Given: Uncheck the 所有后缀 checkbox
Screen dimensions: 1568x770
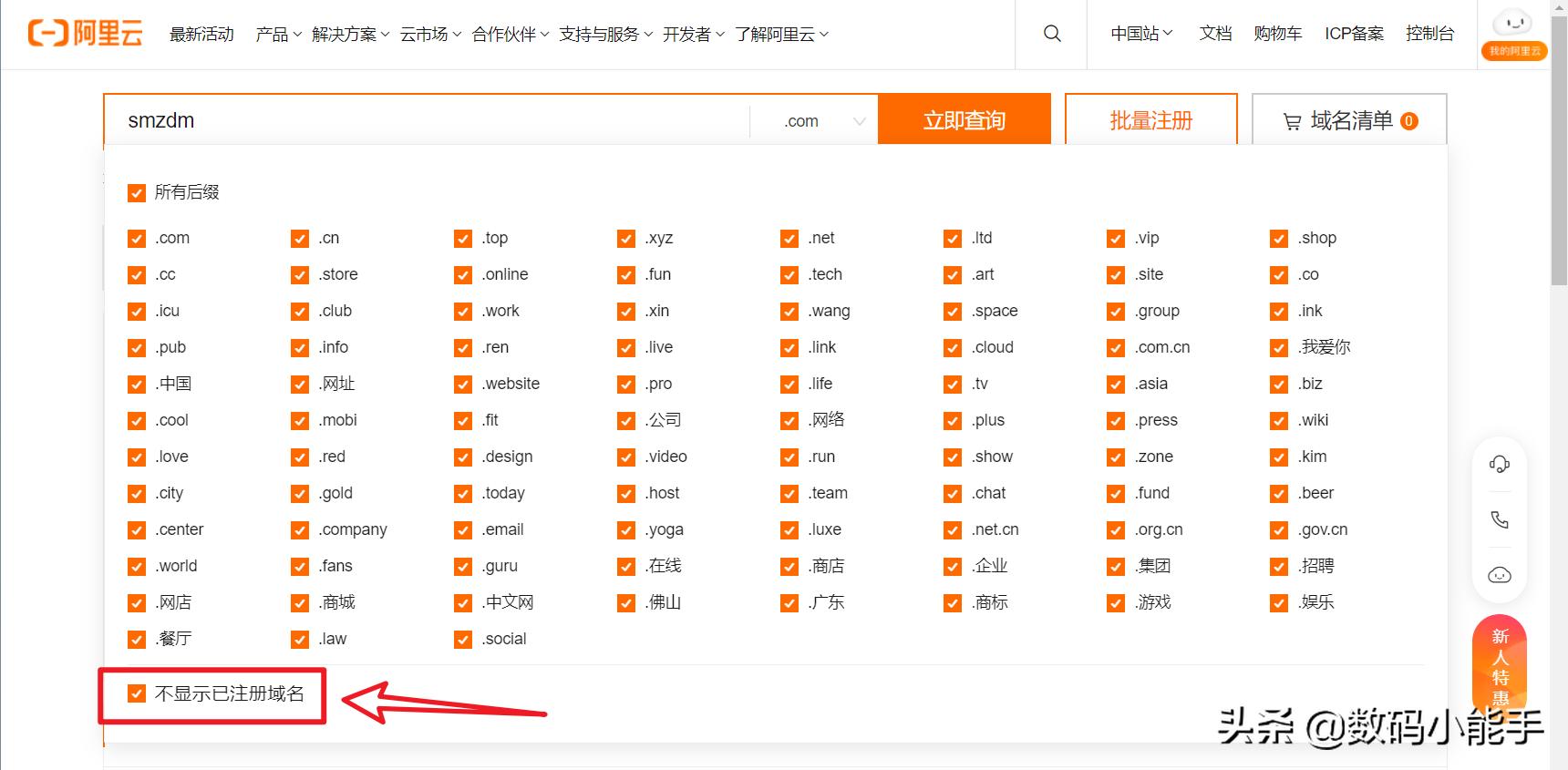Looking at the screenshot, I should click(x=137, y=192).
